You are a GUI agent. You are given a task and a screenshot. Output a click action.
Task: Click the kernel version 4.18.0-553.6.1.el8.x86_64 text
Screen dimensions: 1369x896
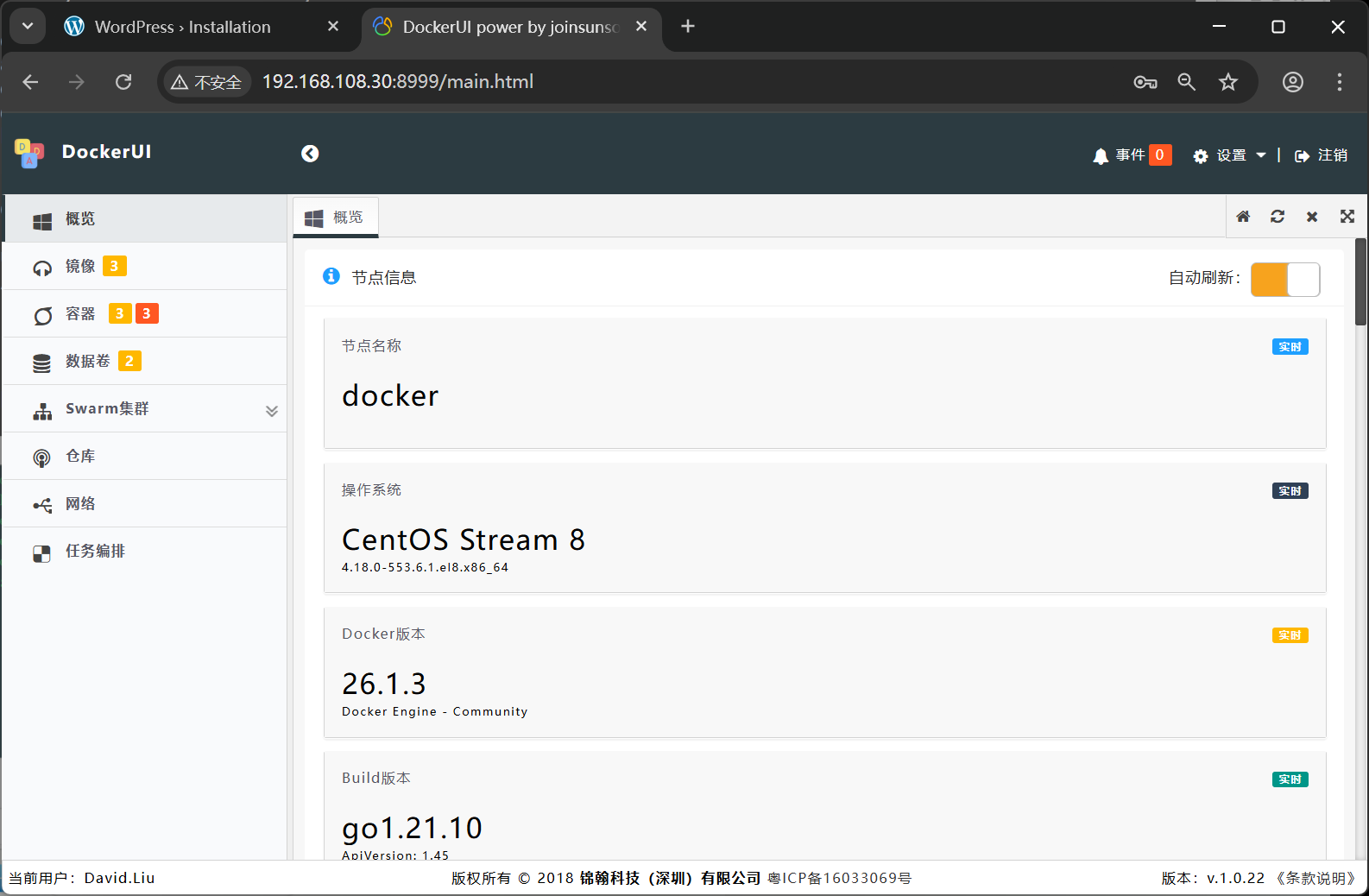pyautogui.click(x=425, y=568)
